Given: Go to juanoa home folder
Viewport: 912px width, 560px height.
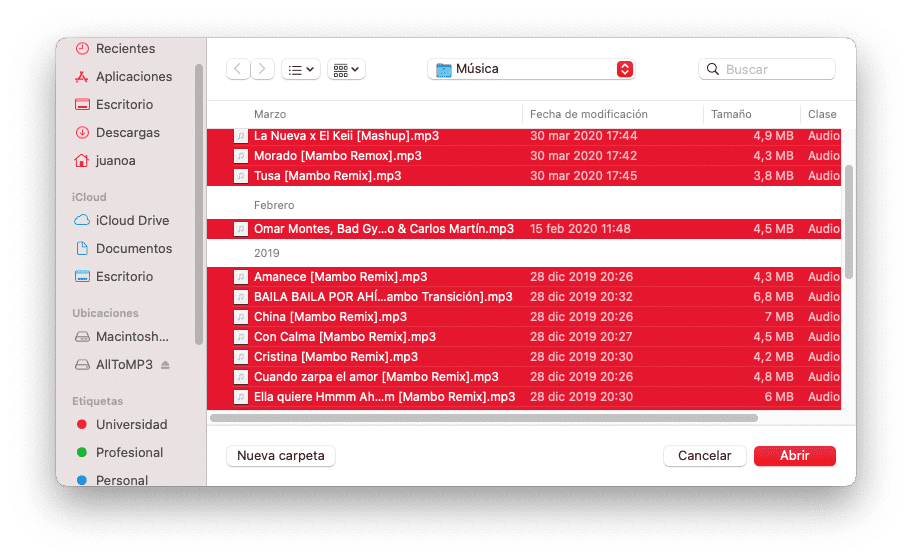Looking at the screenshot, I should tap(105, 160).
